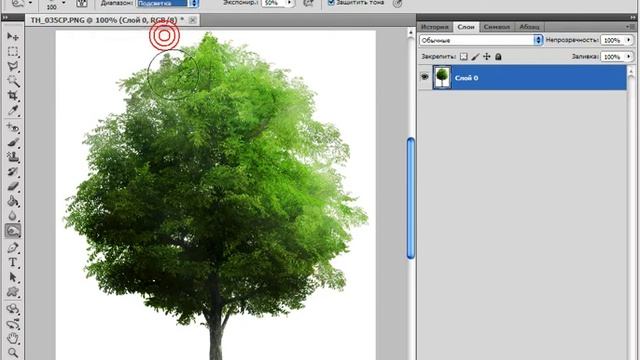Open Непрозрачность opacity slider arrow
The width and height of the screenshot is (640, 360).
point(629,40)
